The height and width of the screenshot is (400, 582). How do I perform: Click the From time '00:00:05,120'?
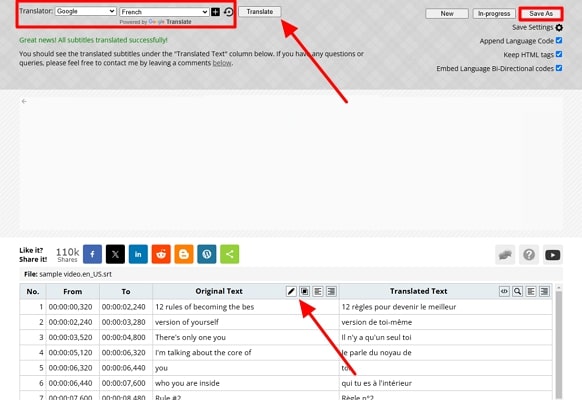click(x=71, y=353)
